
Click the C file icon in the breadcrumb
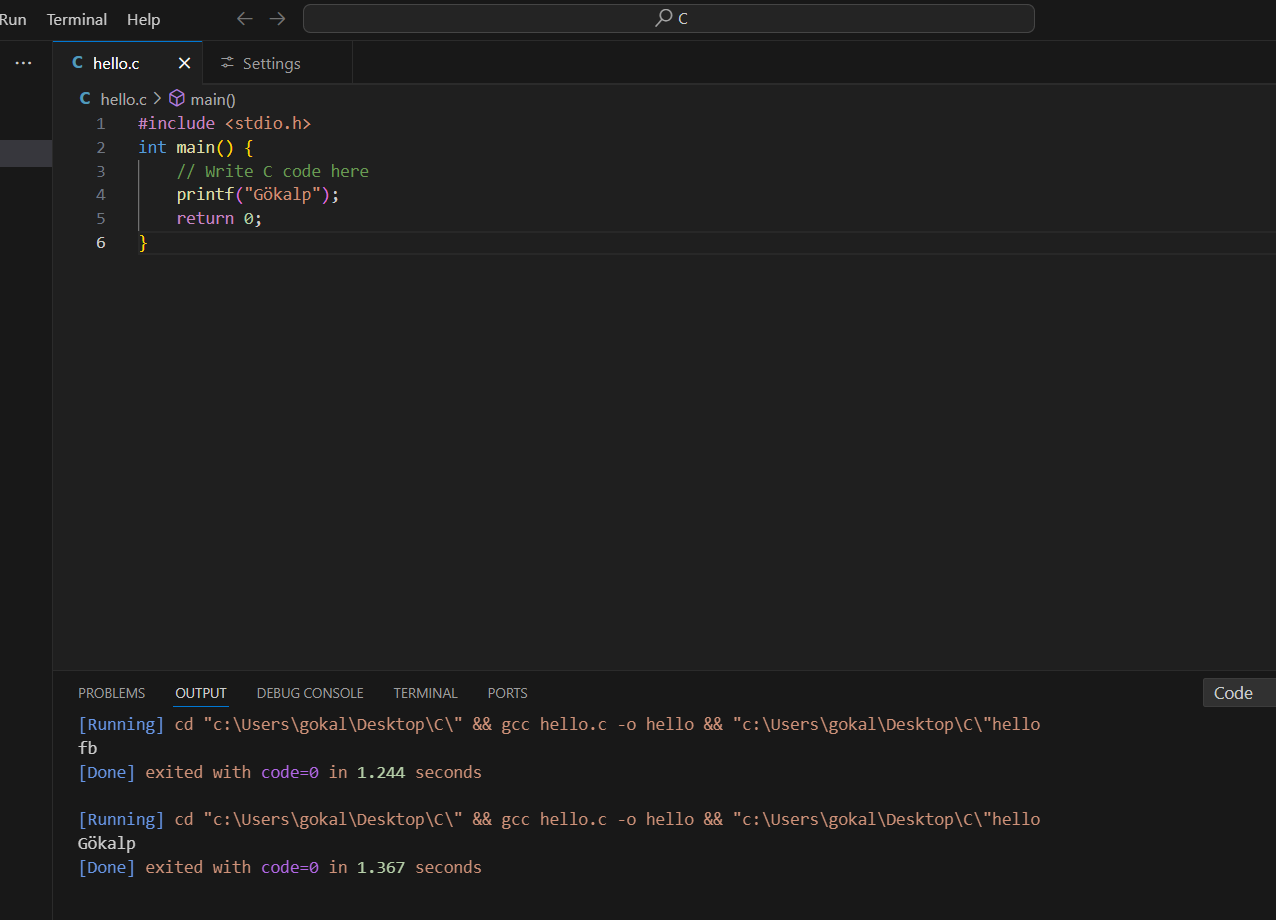coord(85,99)
